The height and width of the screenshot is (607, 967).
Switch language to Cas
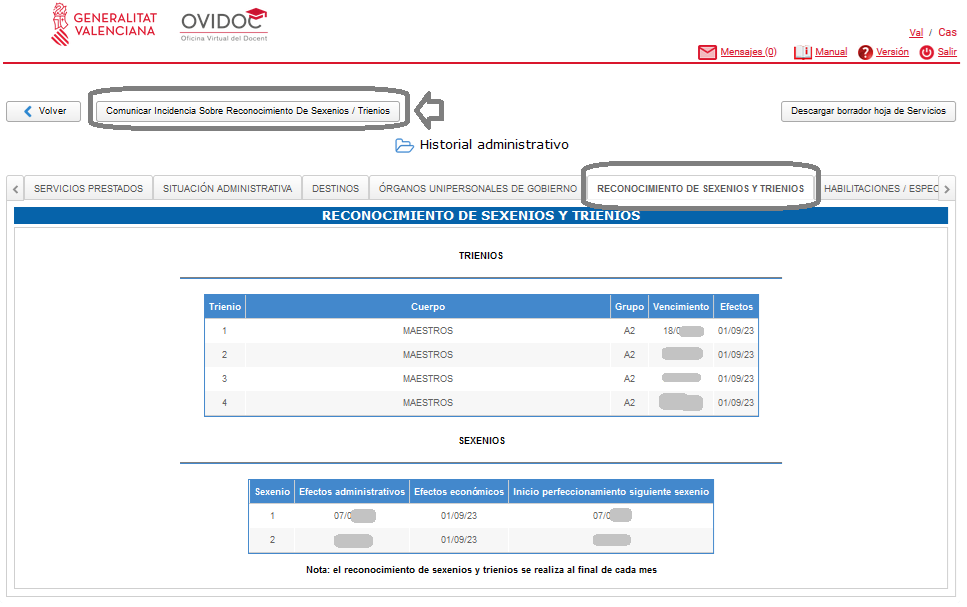pyautogui.click(x=947, y=33)
